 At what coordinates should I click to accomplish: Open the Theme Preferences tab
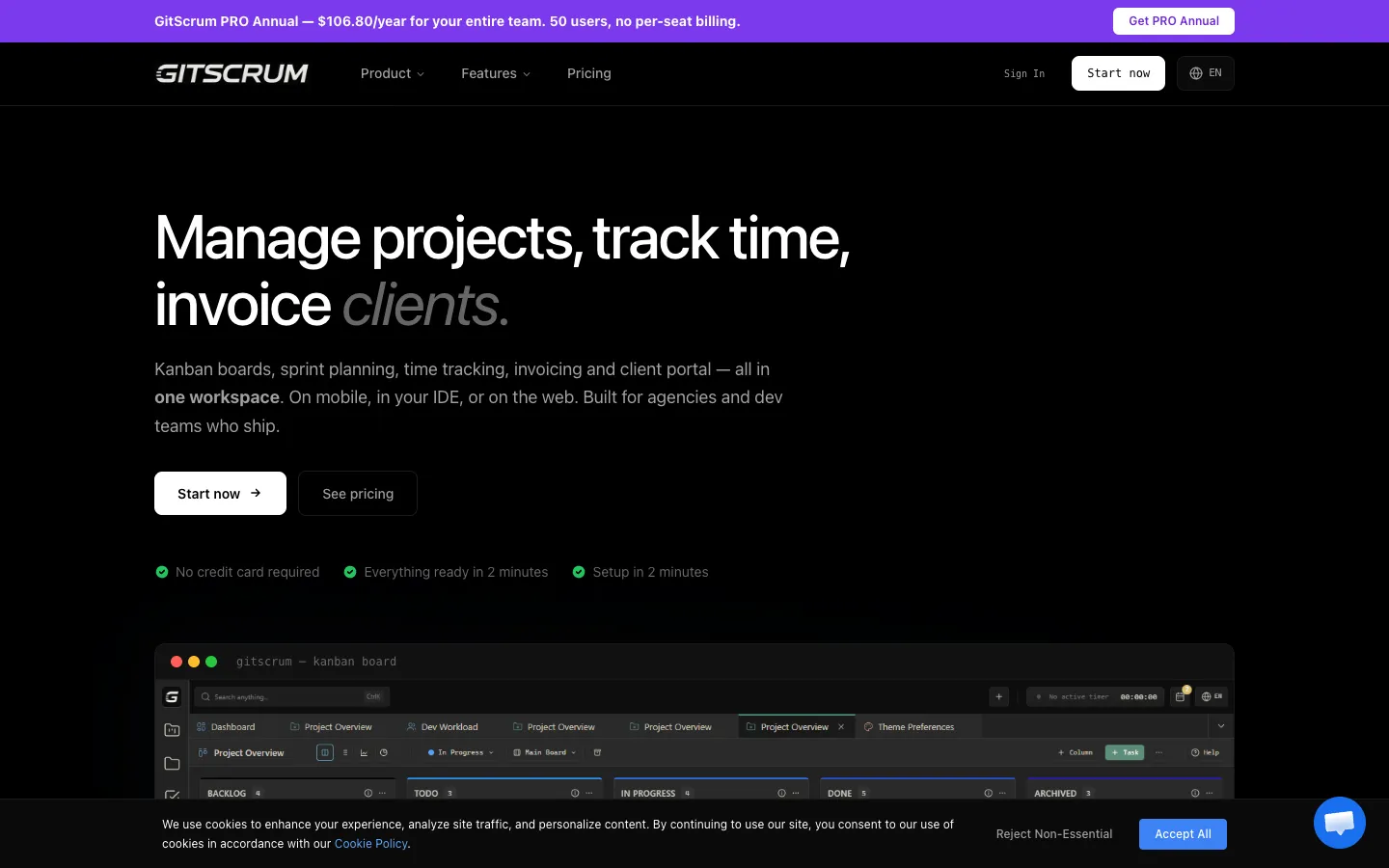coord(909,727)
